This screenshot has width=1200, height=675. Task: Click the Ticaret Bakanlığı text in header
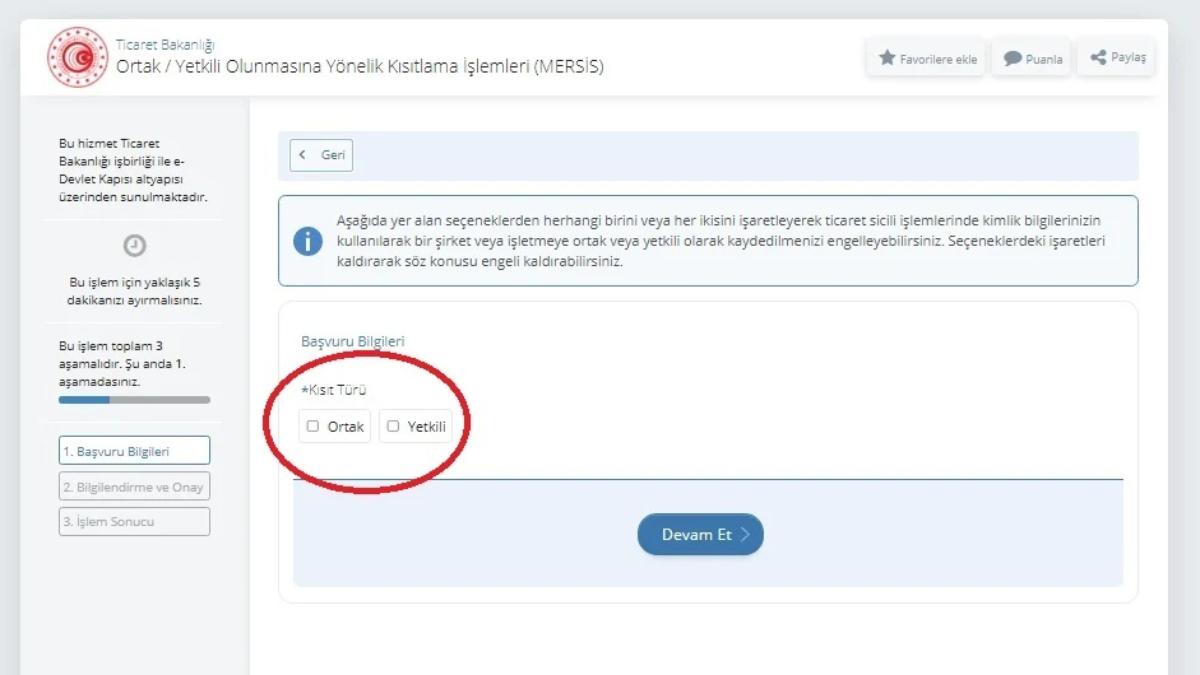(x=165, y=45)
